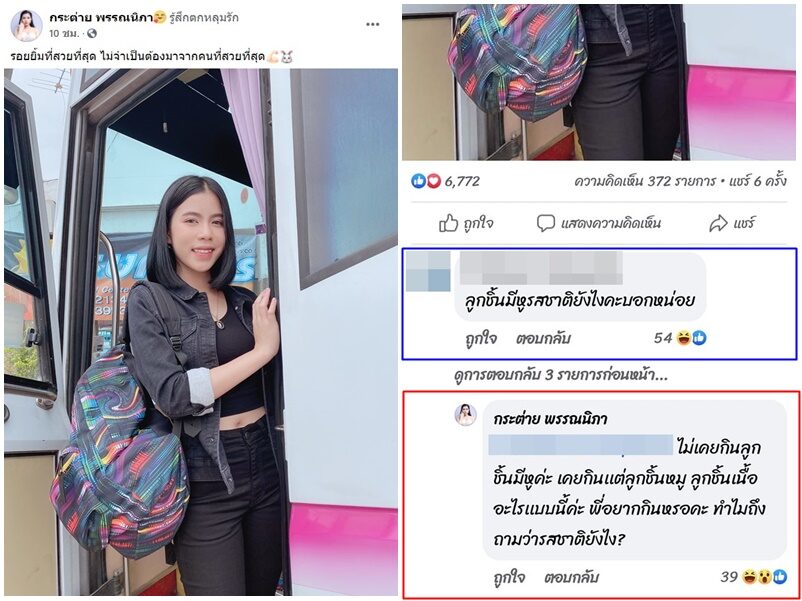Click the speech bubble comment icon
The width and height of the screenshot is (802, 601).
[x=546, y=224]
